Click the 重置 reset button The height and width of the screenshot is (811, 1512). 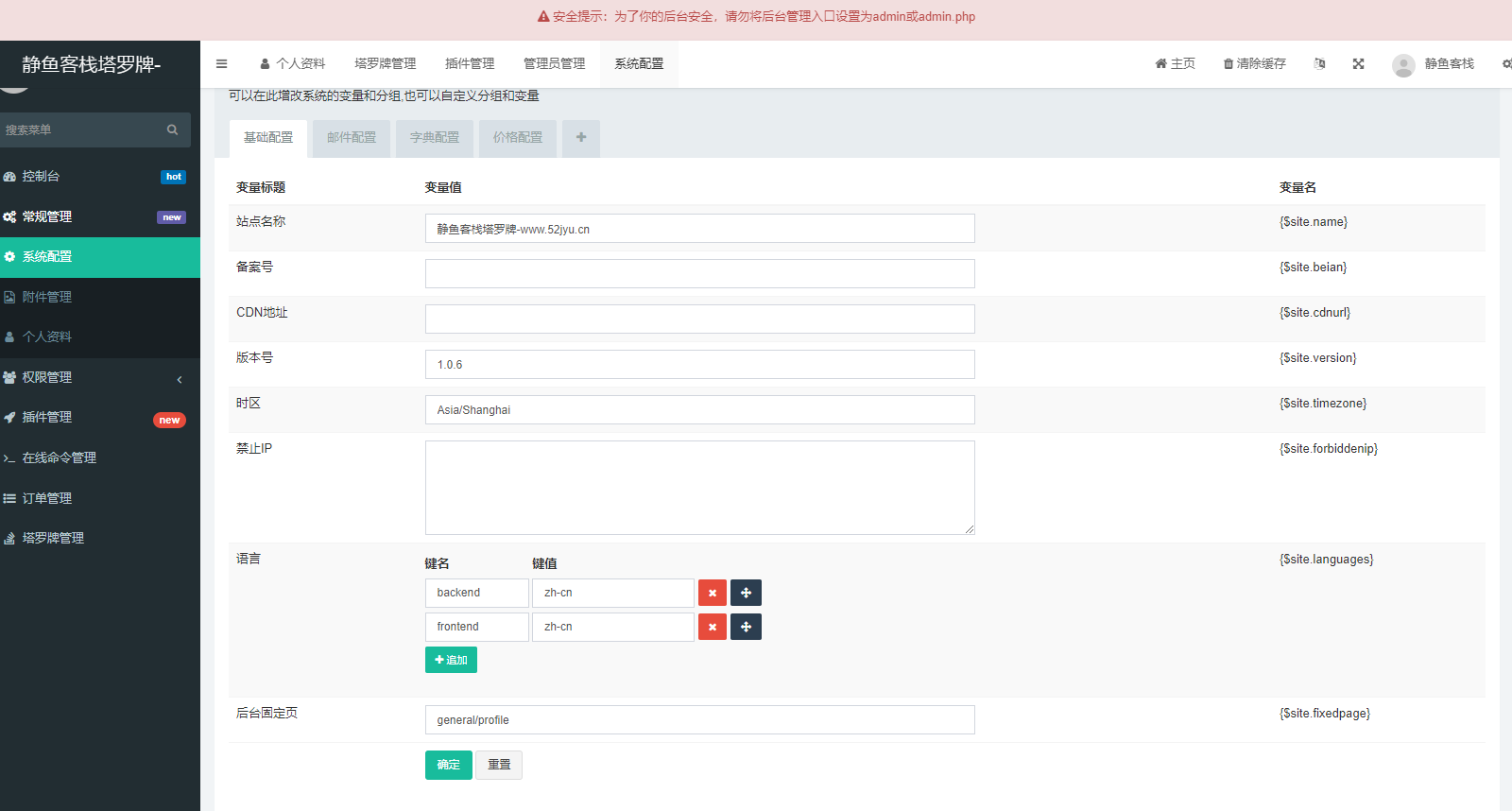coord(499,765)
